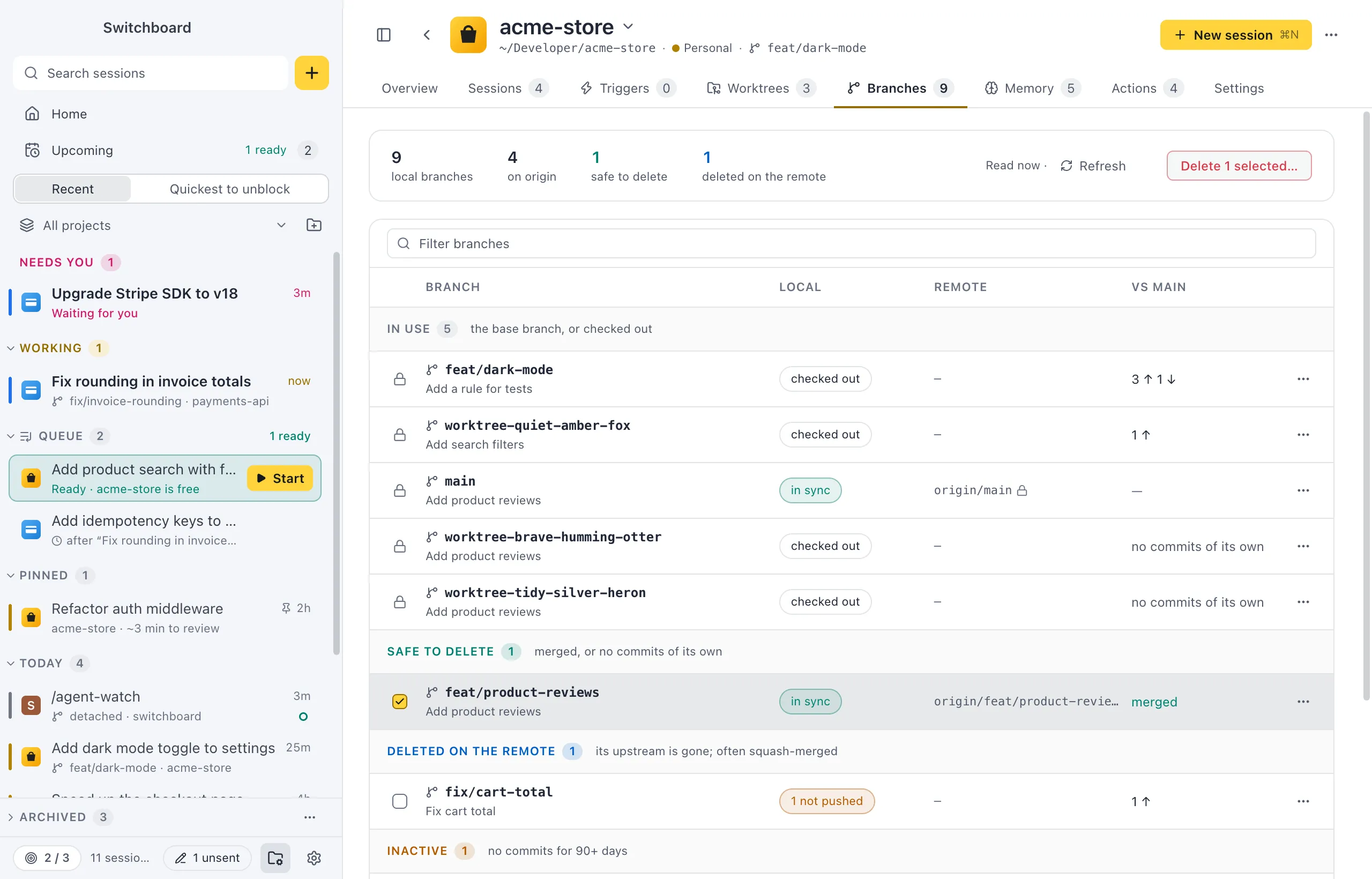The width and height of the screenshot is (1372, 879).
Task: Open Add idempotency keys queued session
Action: coord(166,530)
